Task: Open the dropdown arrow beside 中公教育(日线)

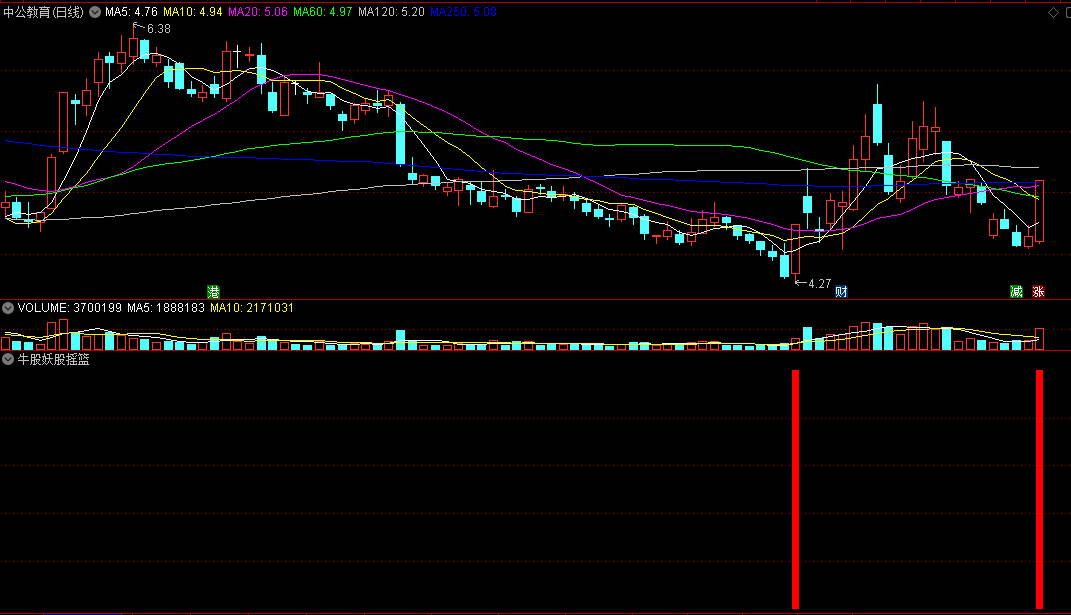Action: [95, 12]
